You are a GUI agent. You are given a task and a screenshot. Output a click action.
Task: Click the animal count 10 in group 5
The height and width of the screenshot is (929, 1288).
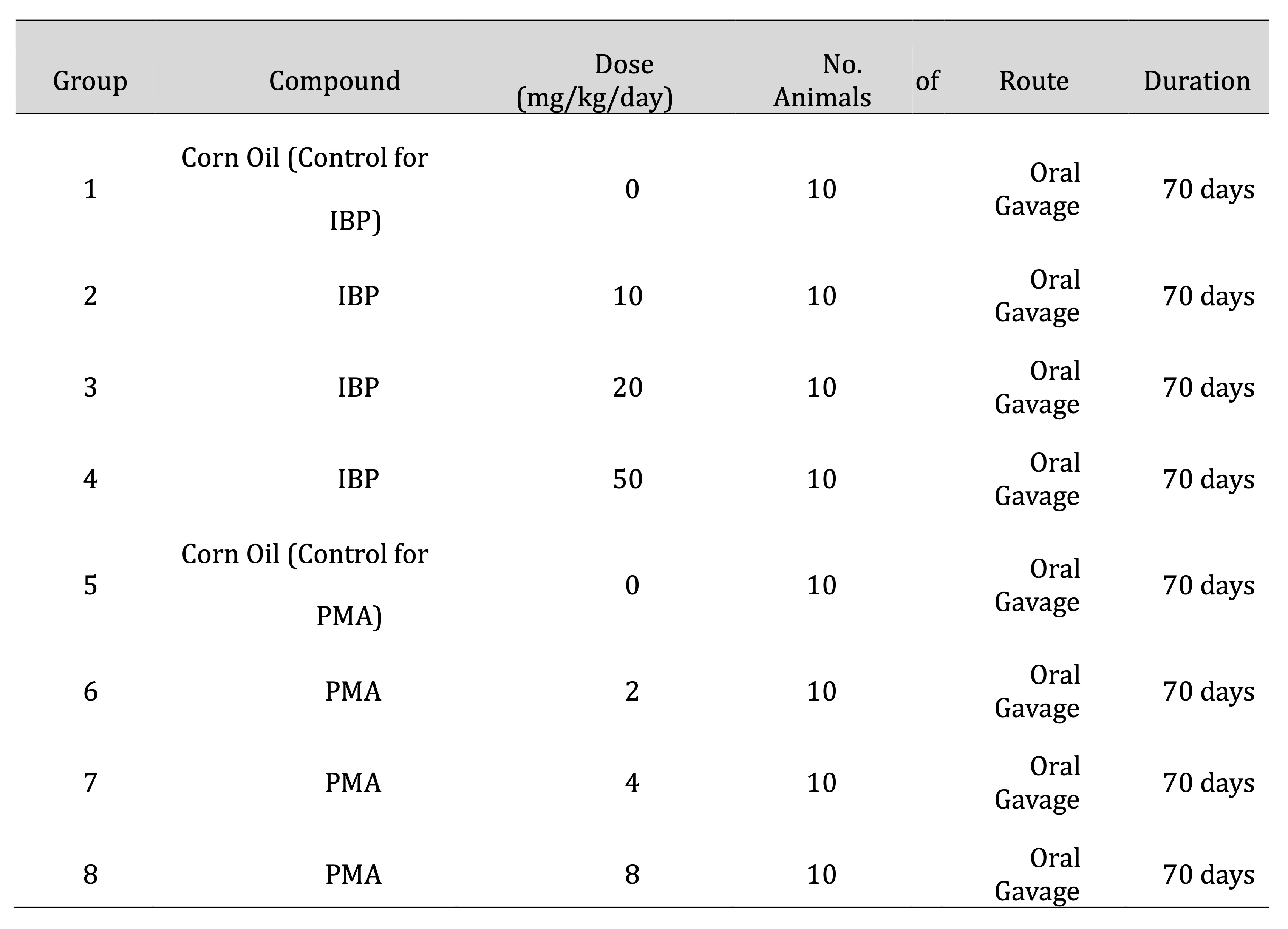coord(822,585)
